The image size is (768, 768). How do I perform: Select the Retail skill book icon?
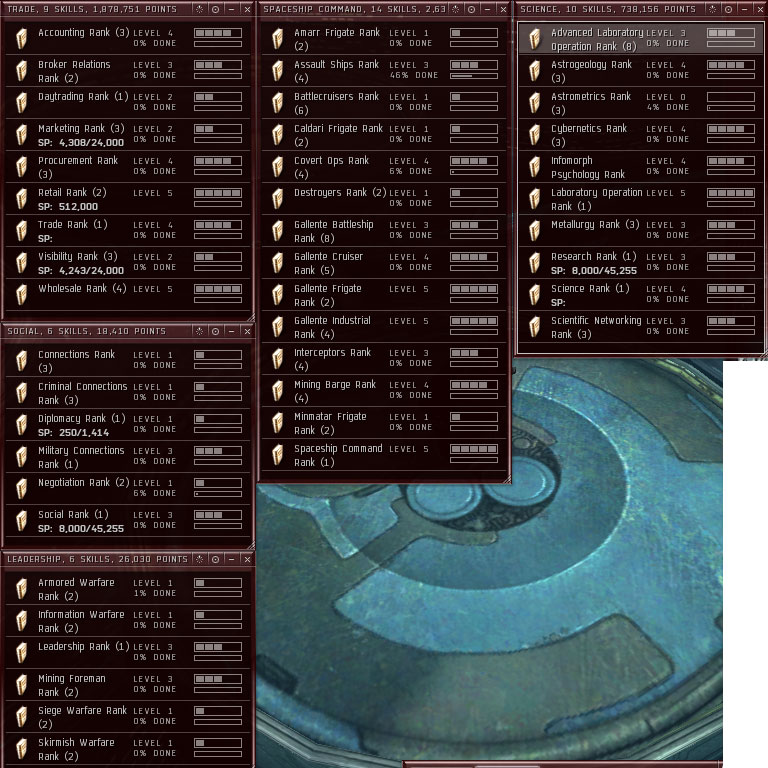(21, 198)
